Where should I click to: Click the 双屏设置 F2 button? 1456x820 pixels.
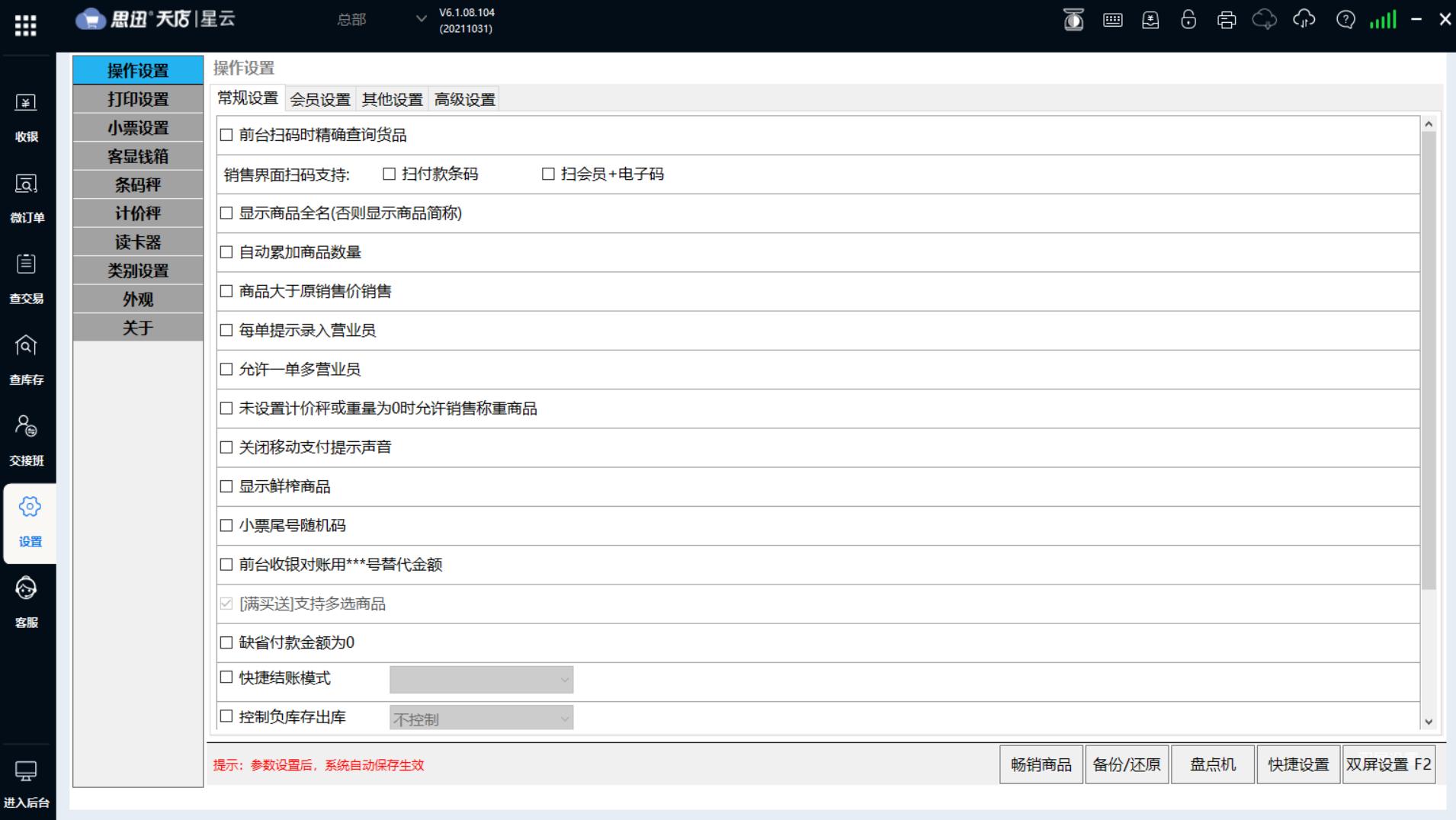click(1389, 764)
